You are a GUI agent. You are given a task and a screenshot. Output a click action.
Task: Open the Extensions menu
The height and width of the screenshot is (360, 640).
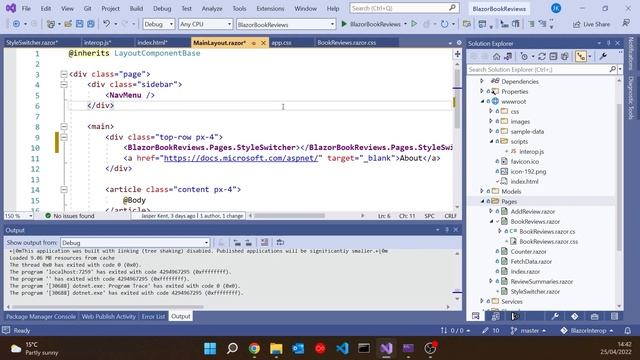pos(270,8)
